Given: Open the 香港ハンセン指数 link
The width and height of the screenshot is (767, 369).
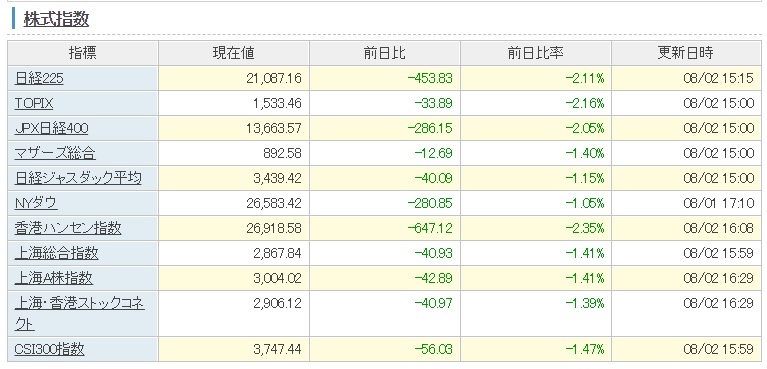Looking at the screenshot, I should pos(68,228).
